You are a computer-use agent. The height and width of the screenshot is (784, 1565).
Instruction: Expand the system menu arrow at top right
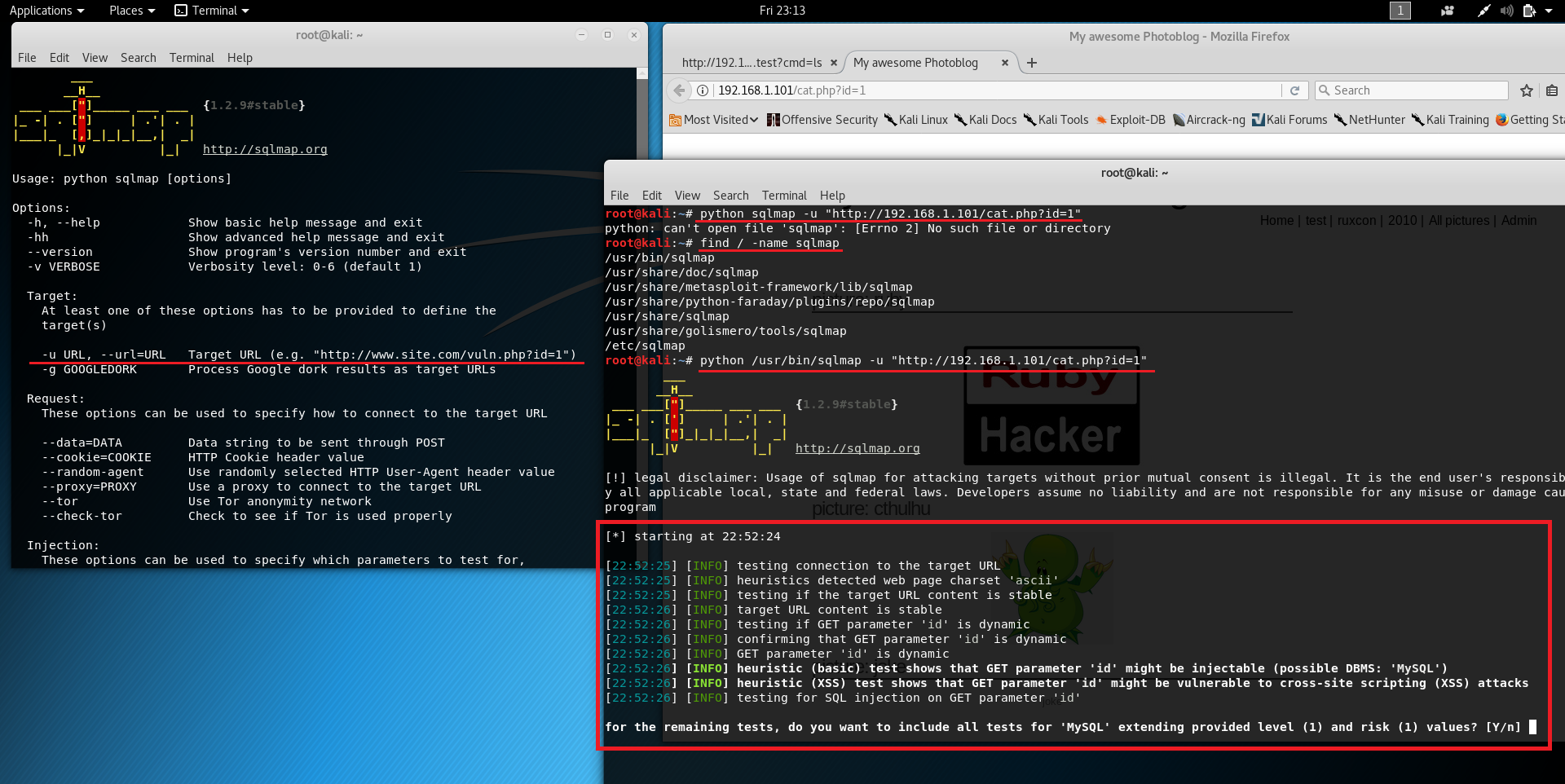(x=1549, y=11)
